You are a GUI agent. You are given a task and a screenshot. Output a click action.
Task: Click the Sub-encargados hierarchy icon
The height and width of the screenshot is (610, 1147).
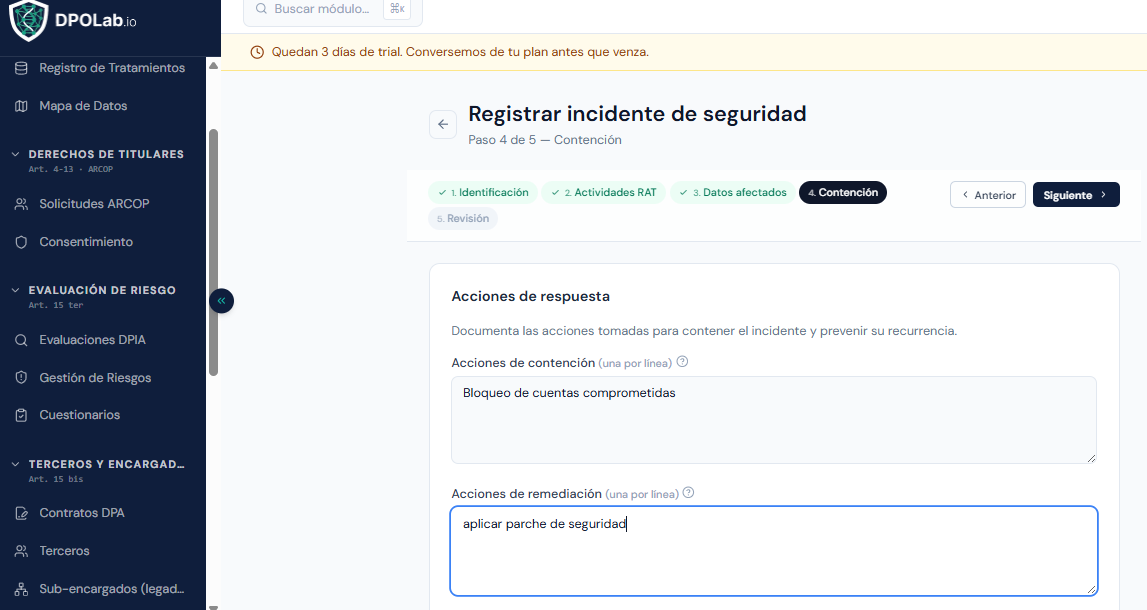[21, 590]
